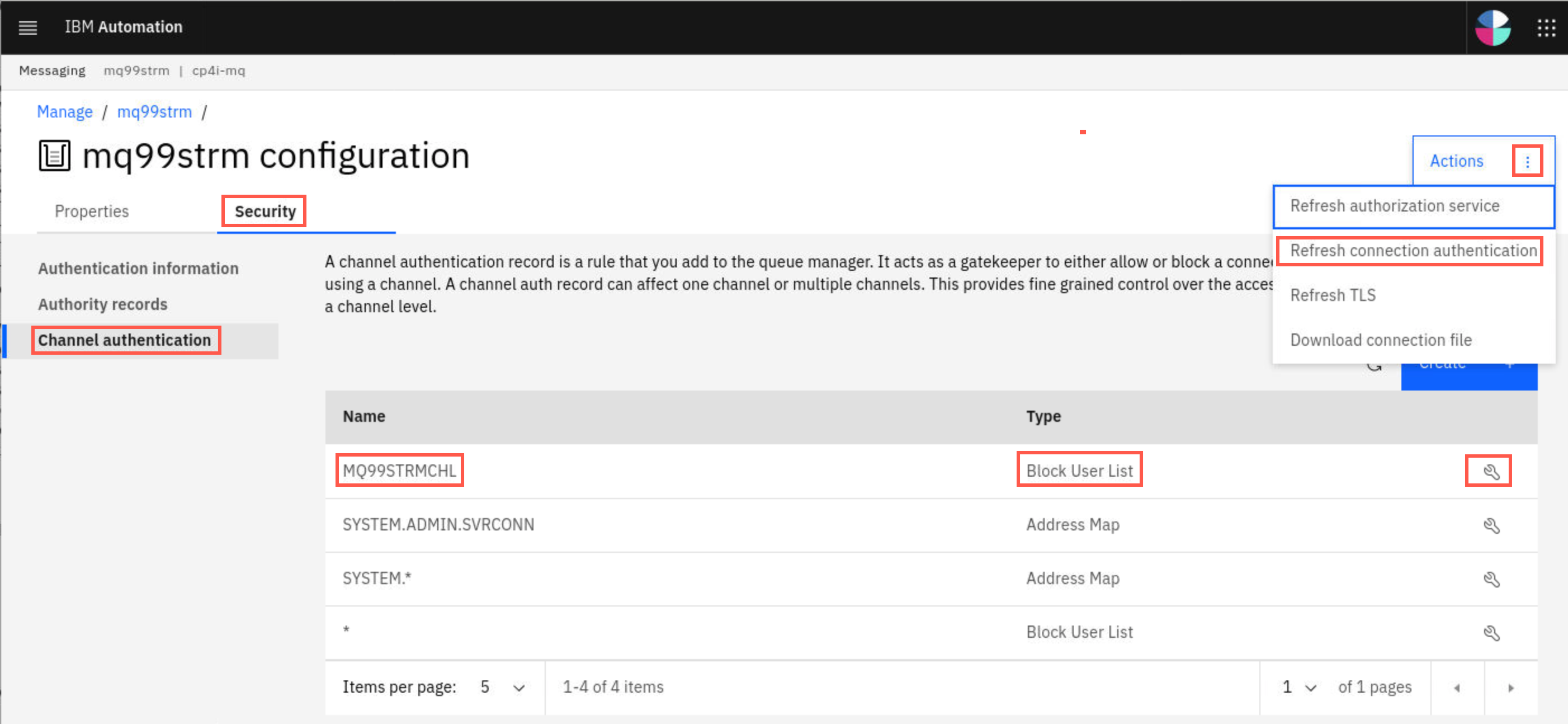This screenshot has width=1568, height=724.
Task: Go to the previous table page arrow
Action: click(1457, 688)
